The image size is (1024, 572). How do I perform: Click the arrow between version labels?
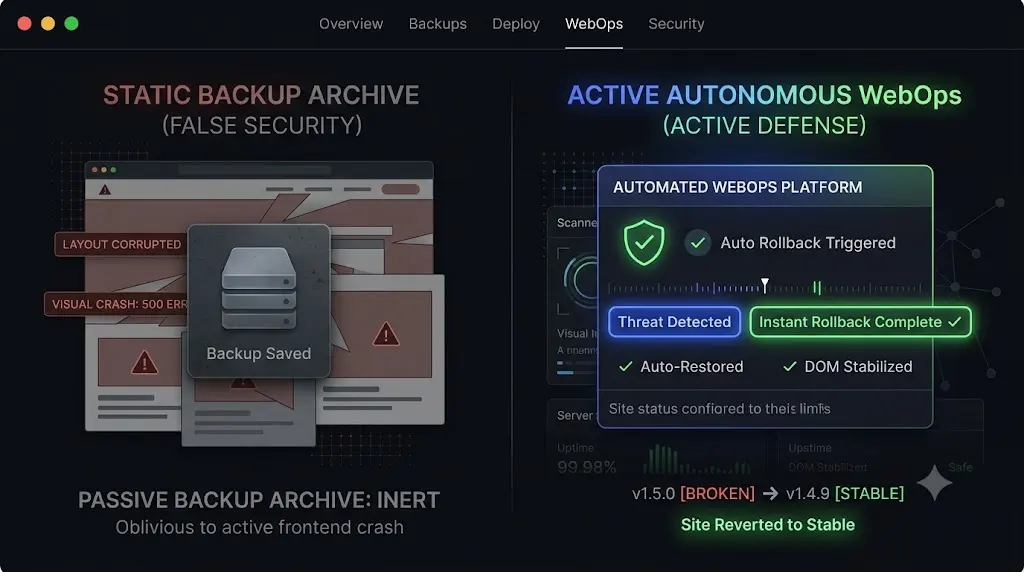[771, 494]
